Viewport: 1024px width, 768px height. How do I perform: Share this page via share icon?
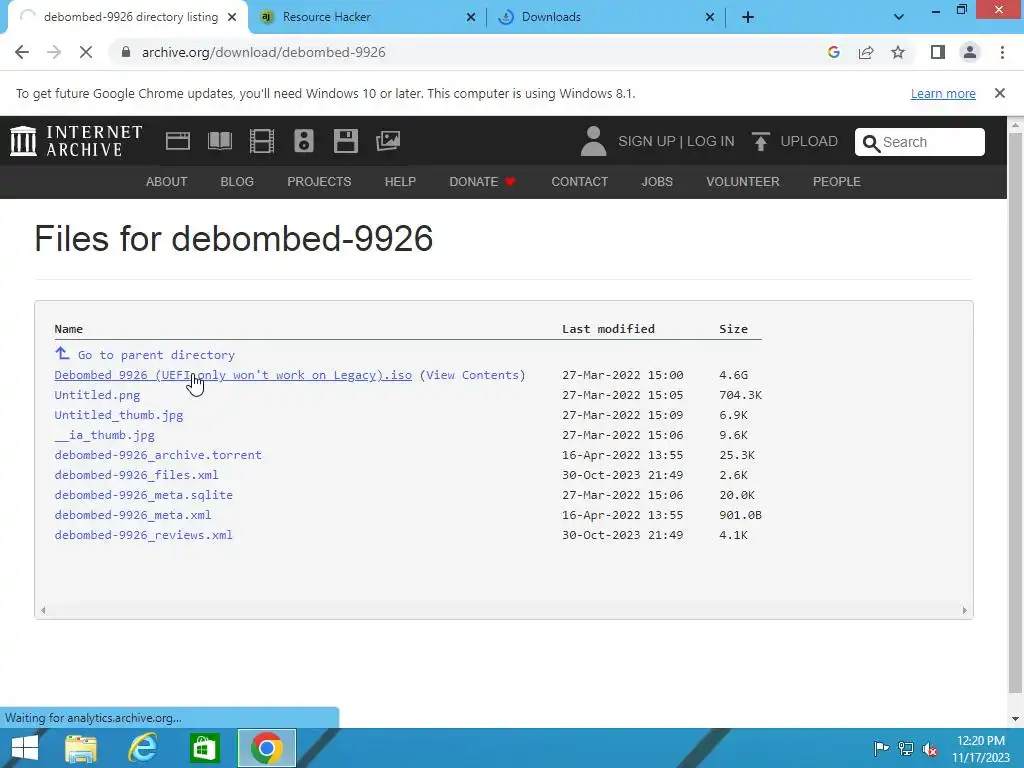click(x=866, y=52)
